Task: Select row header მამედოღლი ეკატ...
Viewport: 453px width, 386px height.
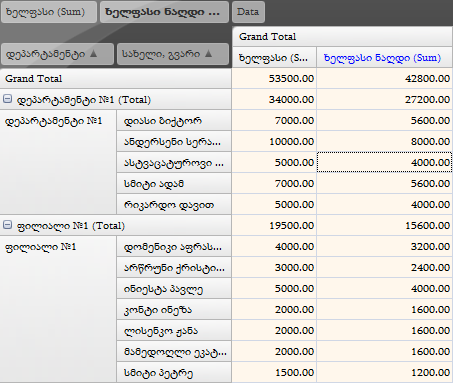Action: click(174, 351)
